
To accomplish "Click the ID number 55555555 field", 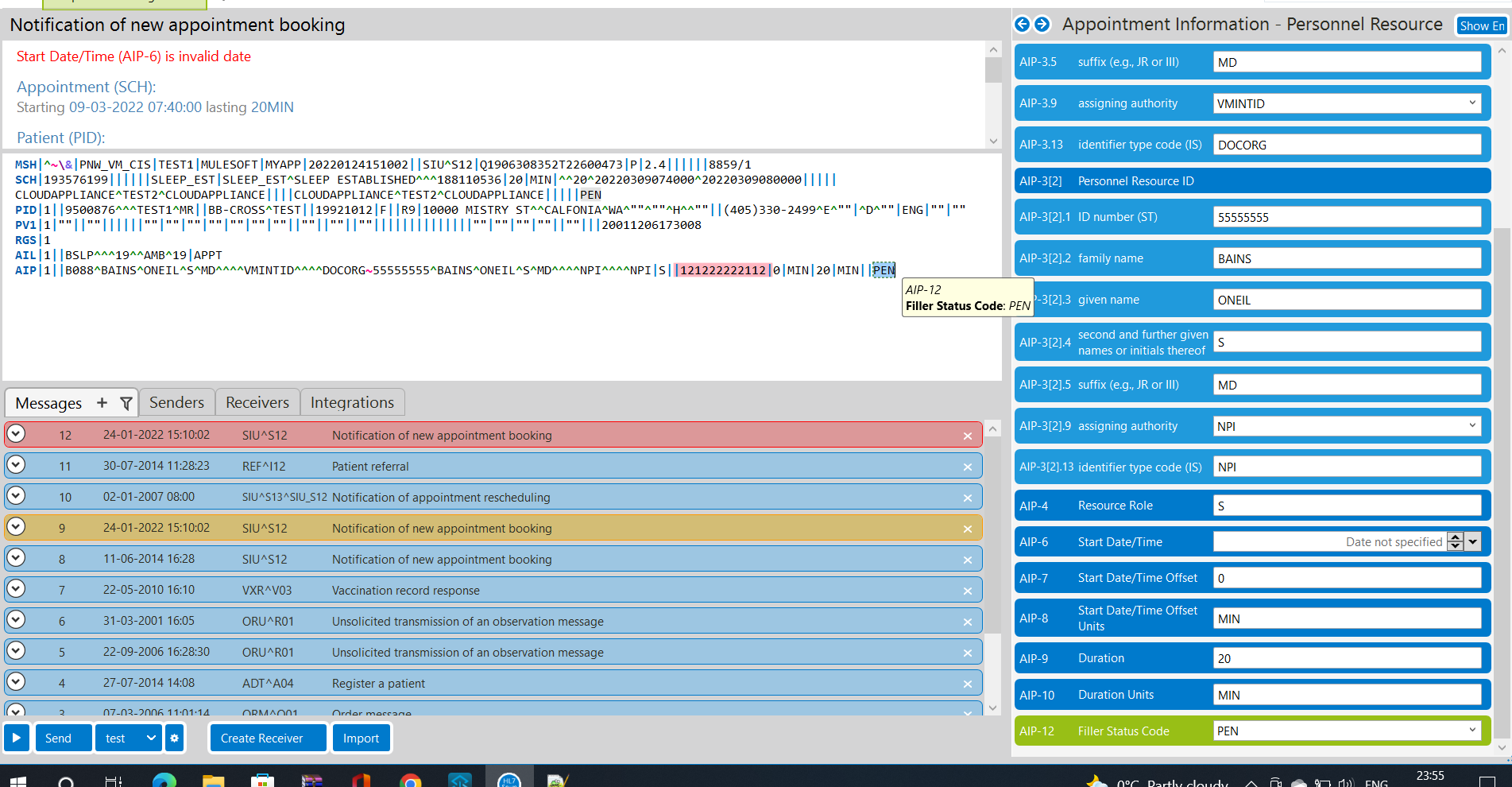I will pyautogui.click(x=1347, y=217).
